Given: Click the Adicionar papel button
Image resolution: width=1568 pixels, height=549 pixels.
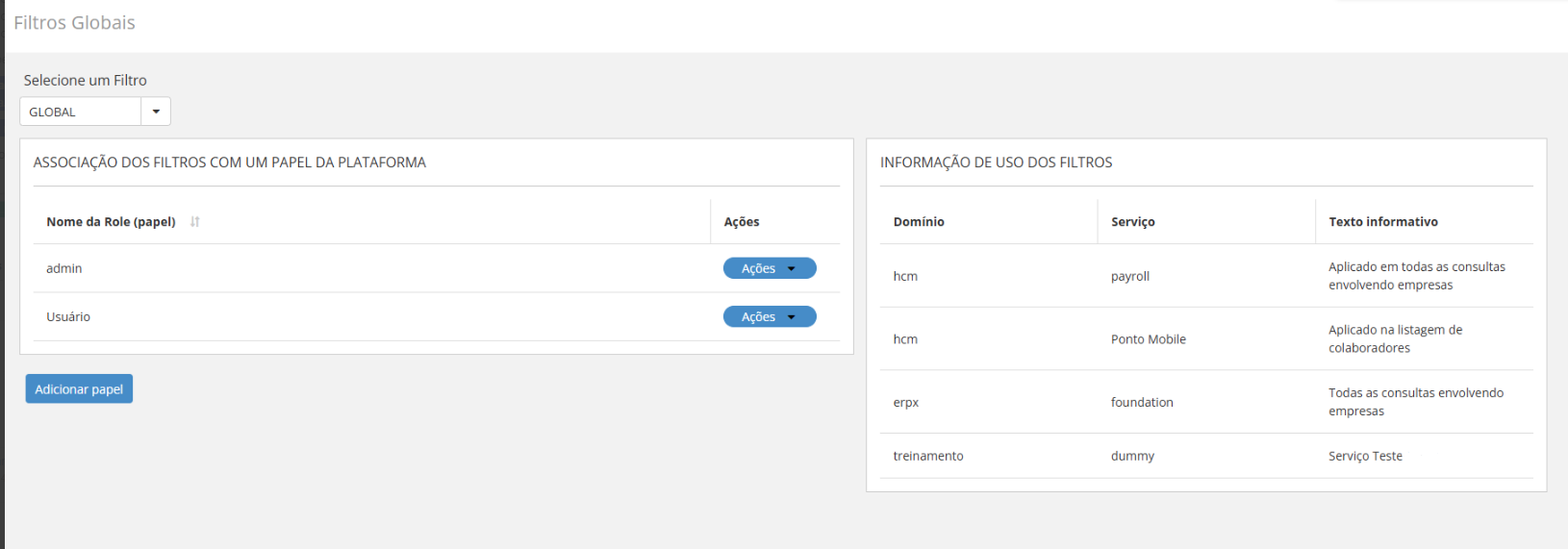Looking at the screenshot, I should [x=79, y=389].
